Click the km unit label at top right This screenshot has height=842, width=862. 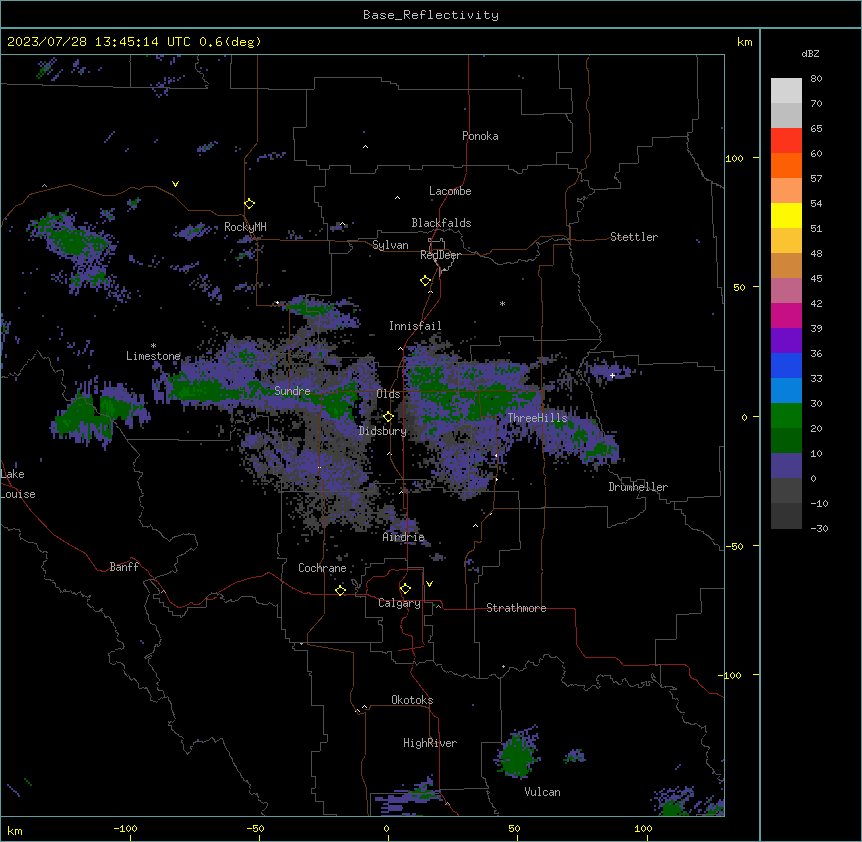(x=745, y=42)
